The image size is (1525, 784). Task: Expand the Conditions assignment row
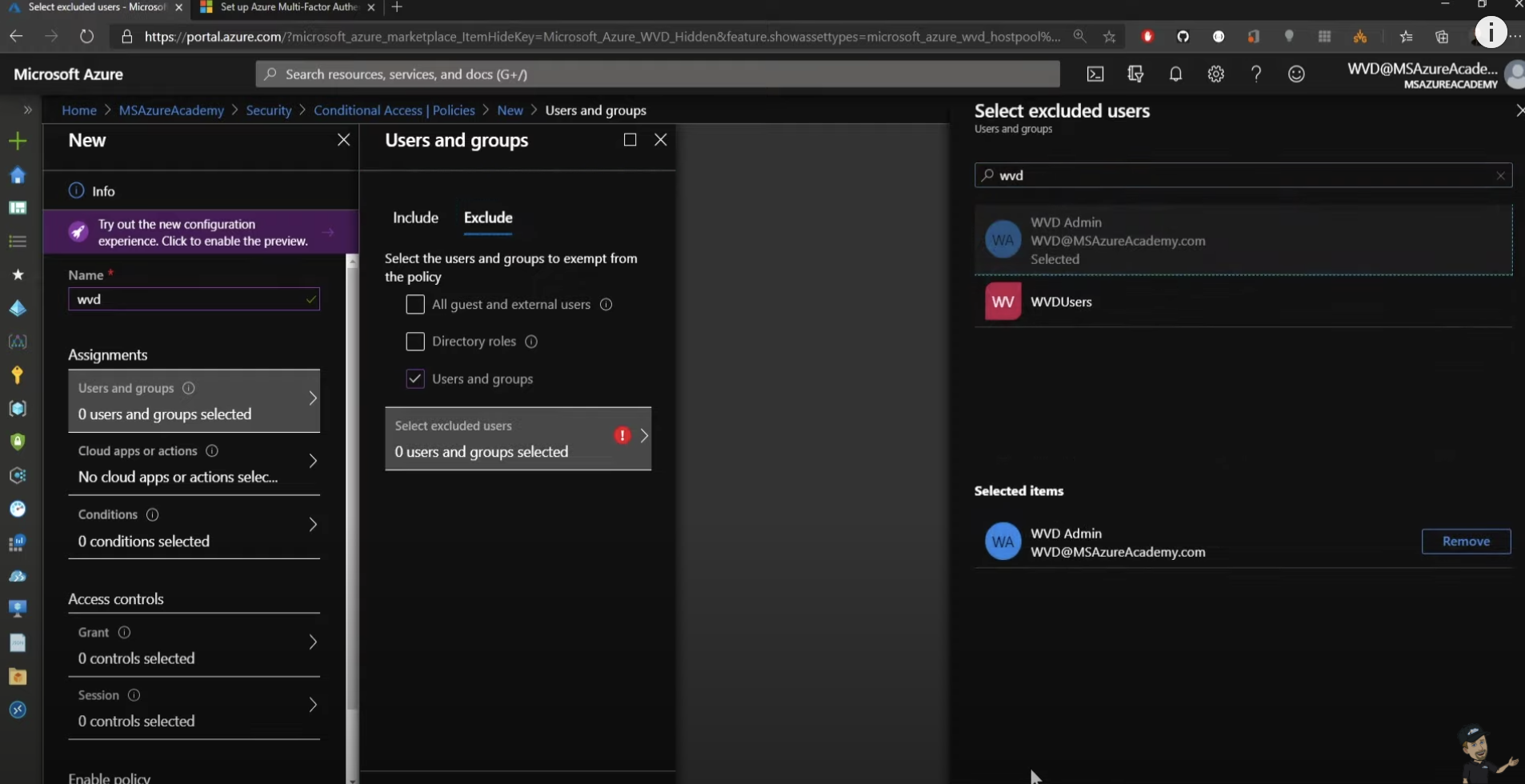[x=194, y=528]
